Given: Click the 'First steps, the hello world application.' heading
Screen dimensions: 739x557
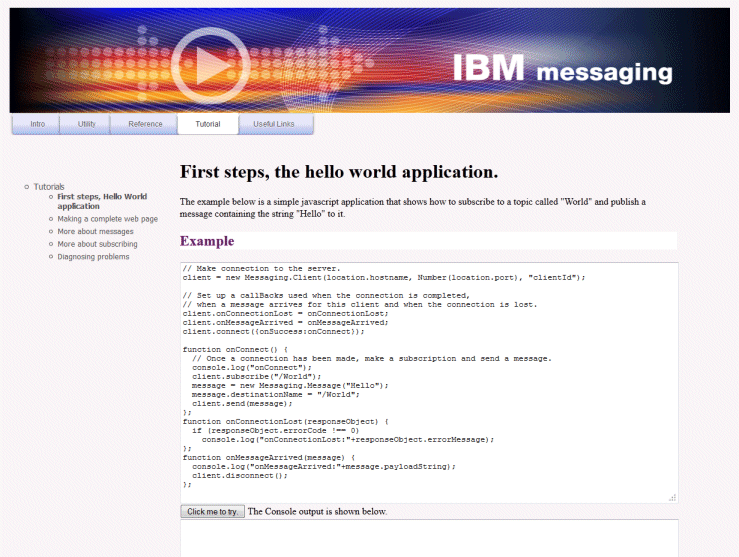Looking at the screenshot, I should point(338,171).
